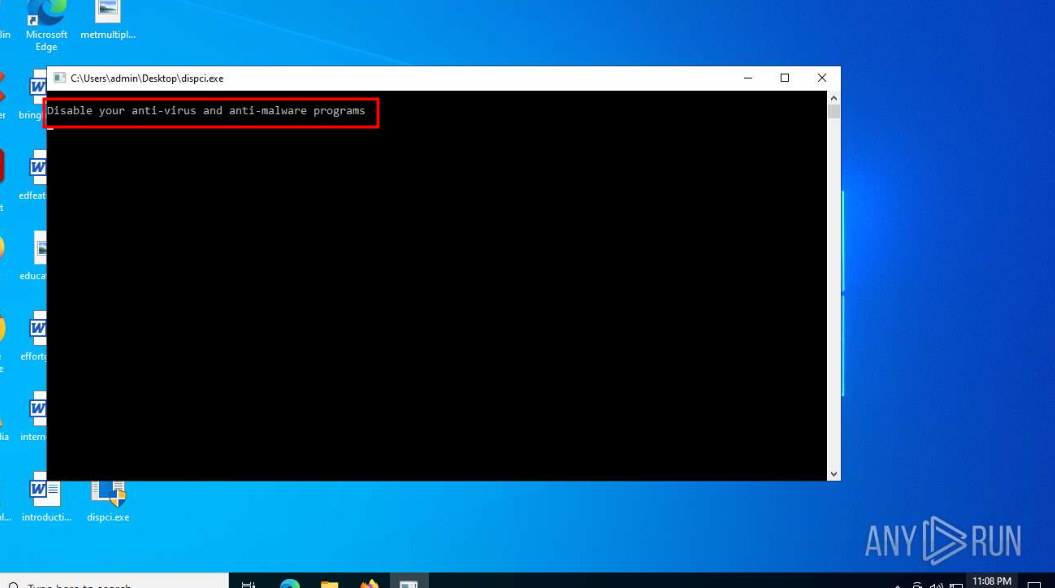Launch Edge from the taskbar

coord(290,584)
